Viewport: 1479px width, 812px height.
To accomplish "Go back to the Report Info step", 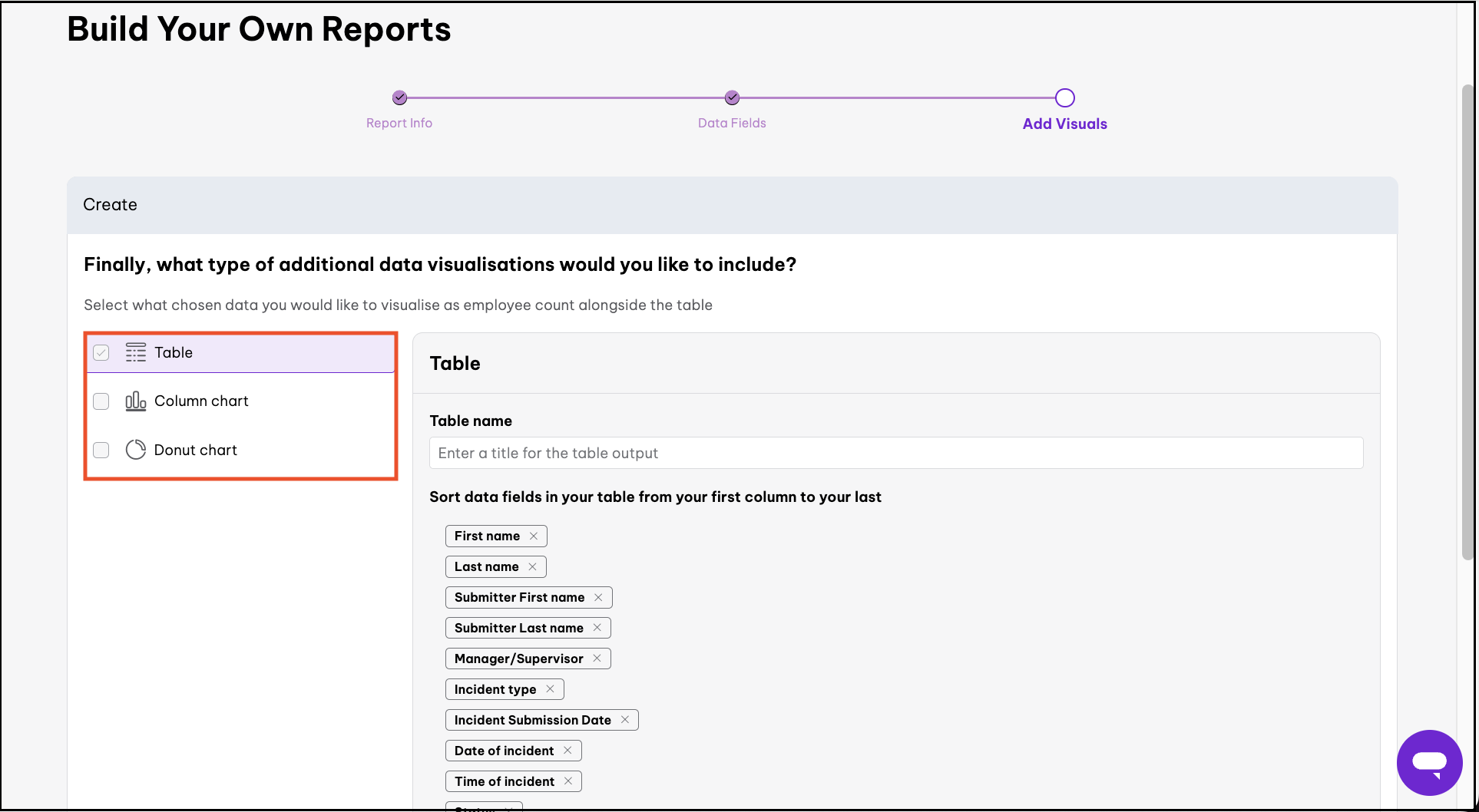I will pyautogui.click(x=399, y=123).
